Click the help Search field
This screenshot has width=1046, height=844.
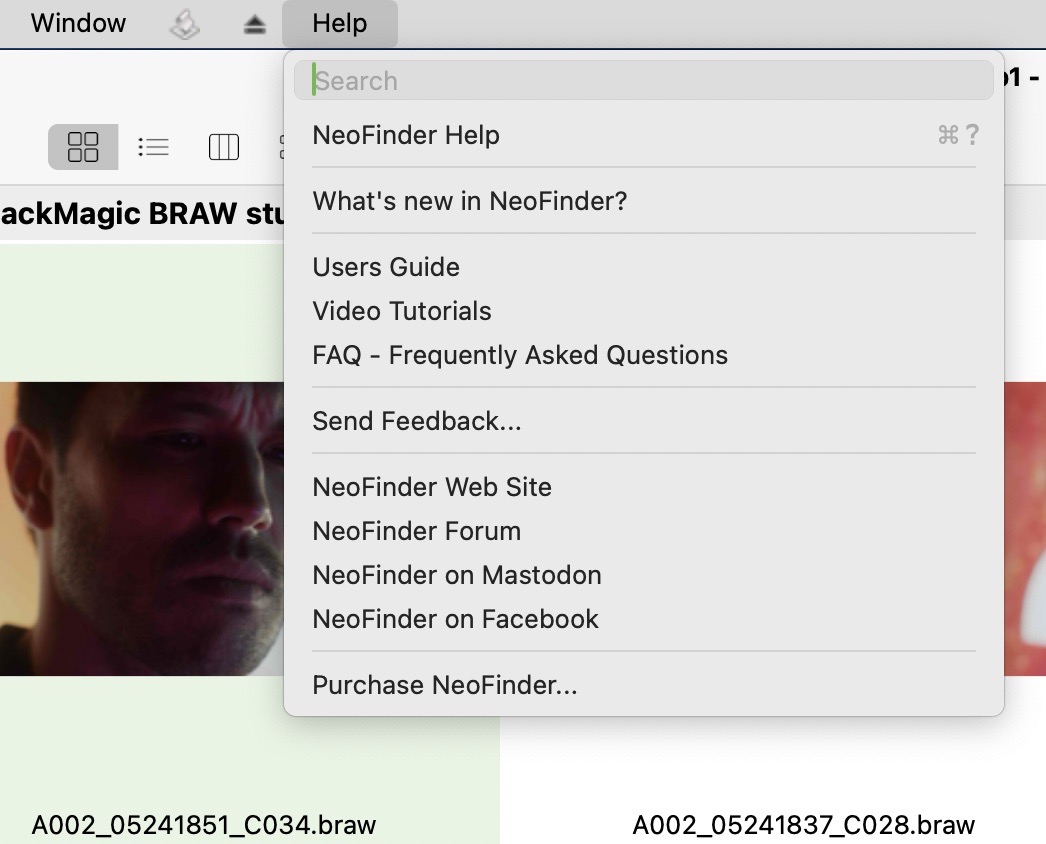(643, 80)
